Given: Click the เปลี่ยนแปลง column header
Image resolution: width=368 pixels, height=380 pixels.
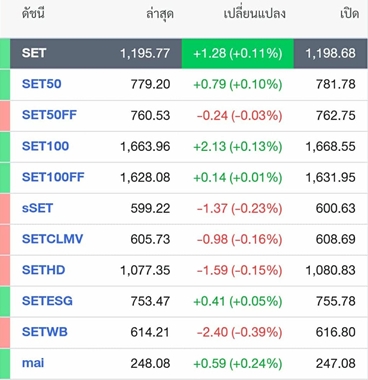Looking at the screenshot, I should [255, 14].
